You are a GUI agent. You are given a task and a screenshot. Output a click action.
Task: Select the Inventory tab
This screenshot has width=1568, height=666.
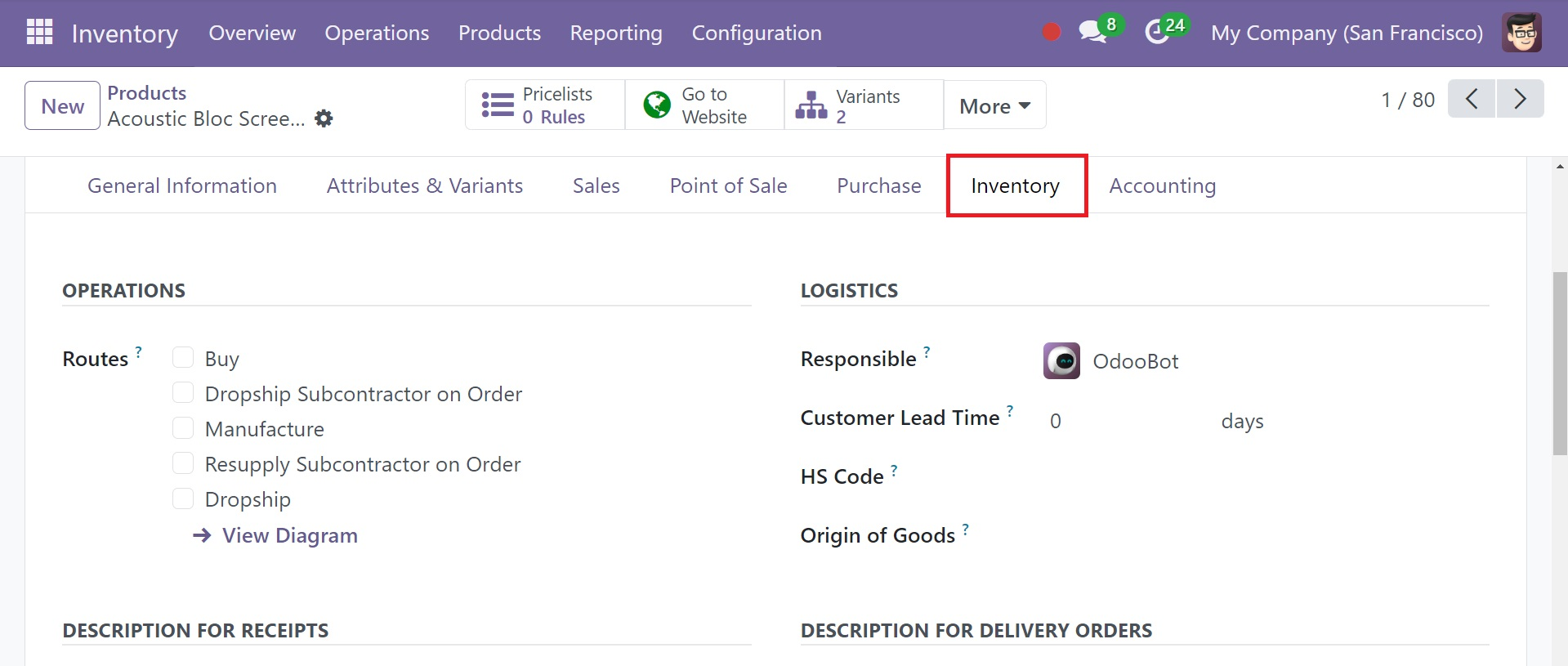click(1016, 185)
